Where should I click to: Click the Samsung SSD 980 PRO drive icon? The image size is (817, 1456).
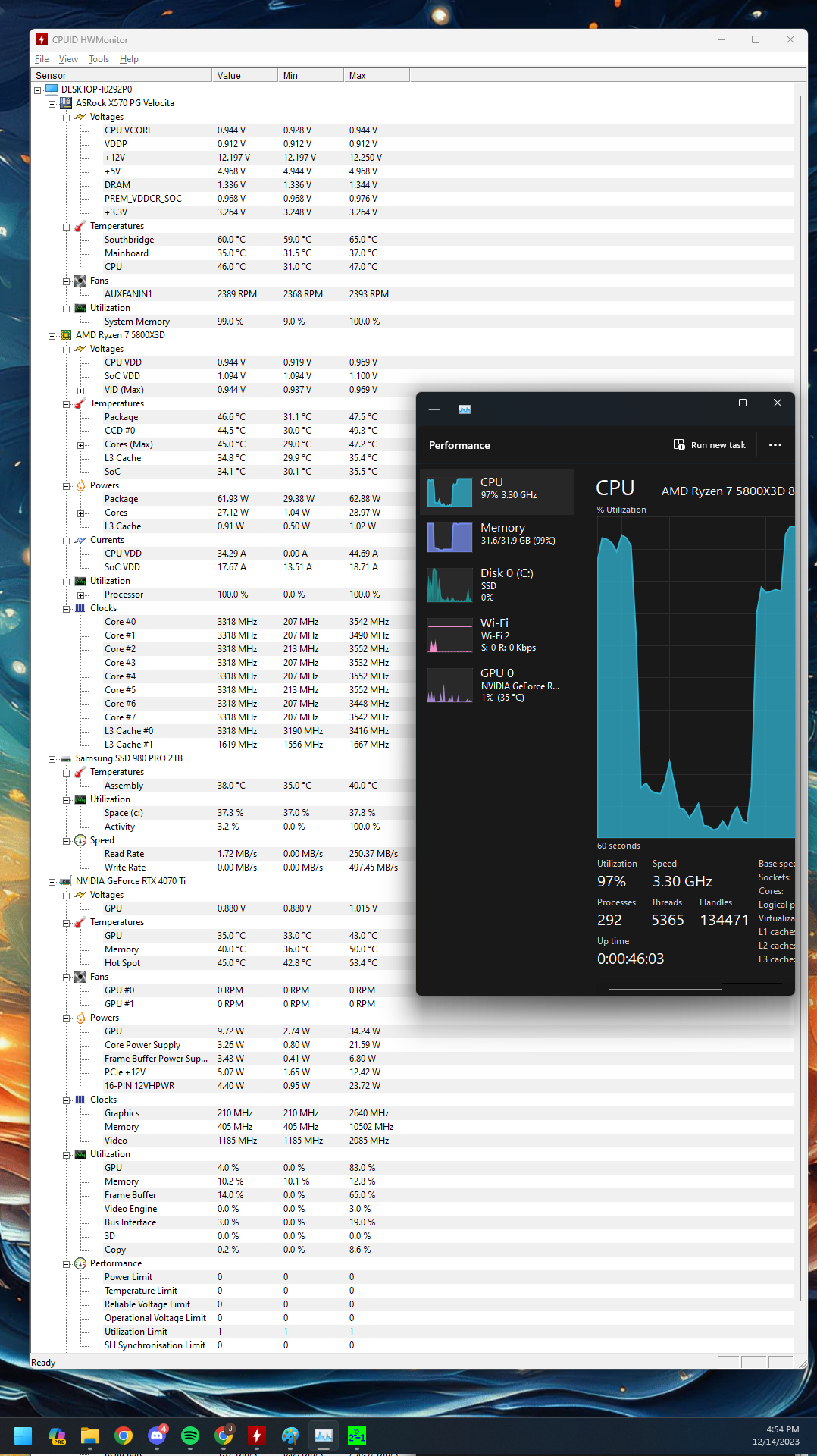tap(66, 758)
